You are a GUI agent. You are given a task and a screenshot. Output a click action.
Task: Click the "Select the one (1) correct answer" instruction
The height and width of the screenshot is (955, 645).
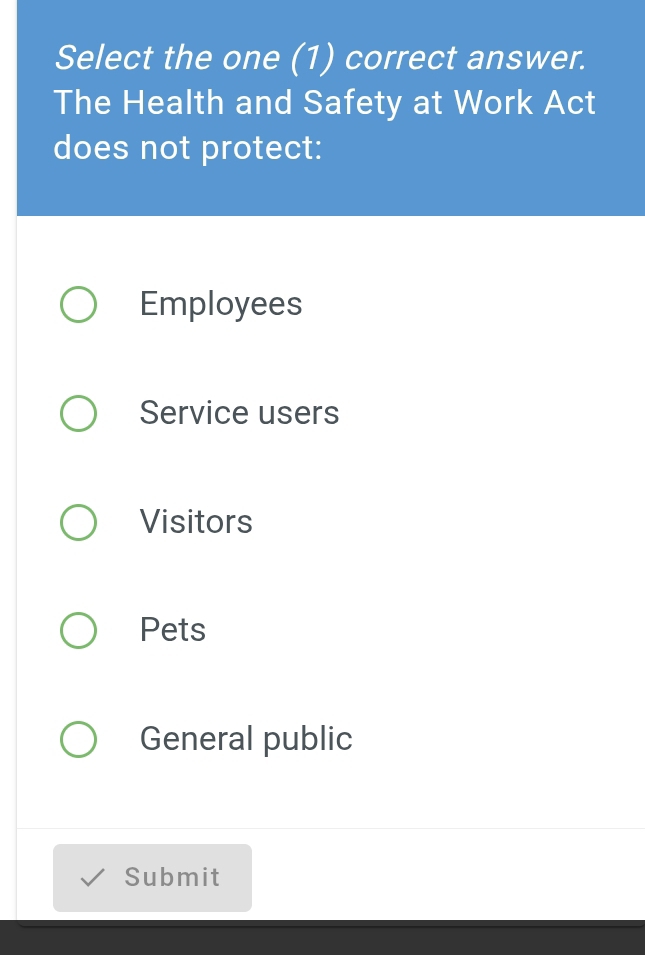(x=319, y=58)
